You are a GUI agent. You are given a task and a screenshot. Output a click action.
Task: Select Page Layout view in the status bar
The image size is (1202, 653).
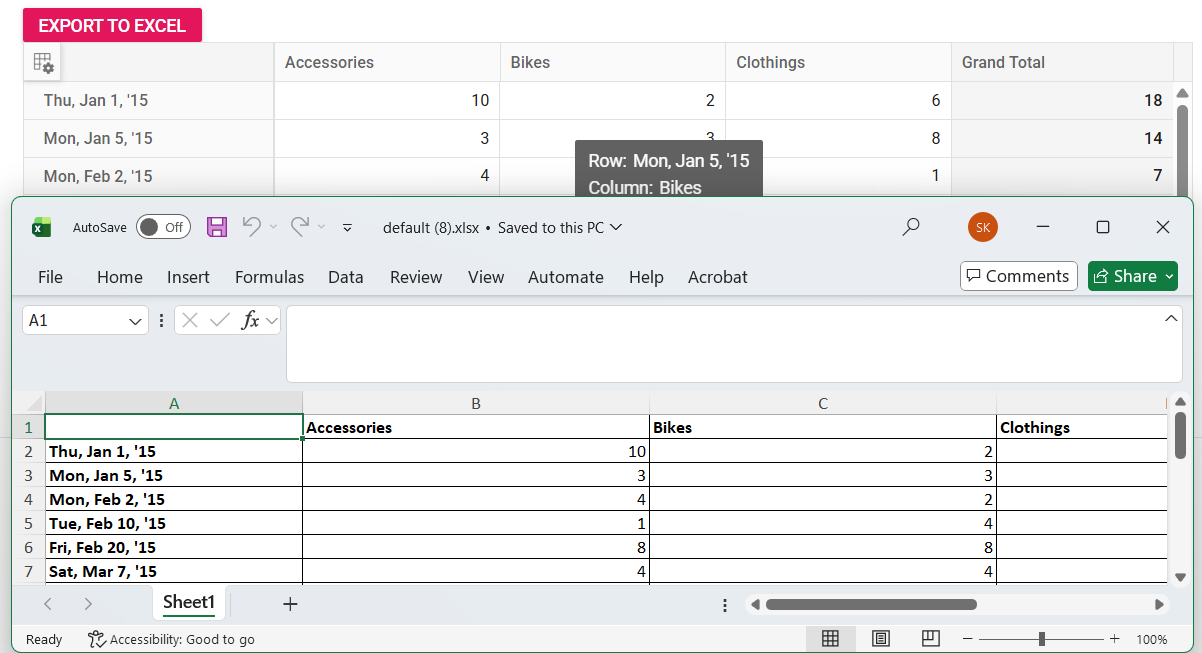(881, 638)
